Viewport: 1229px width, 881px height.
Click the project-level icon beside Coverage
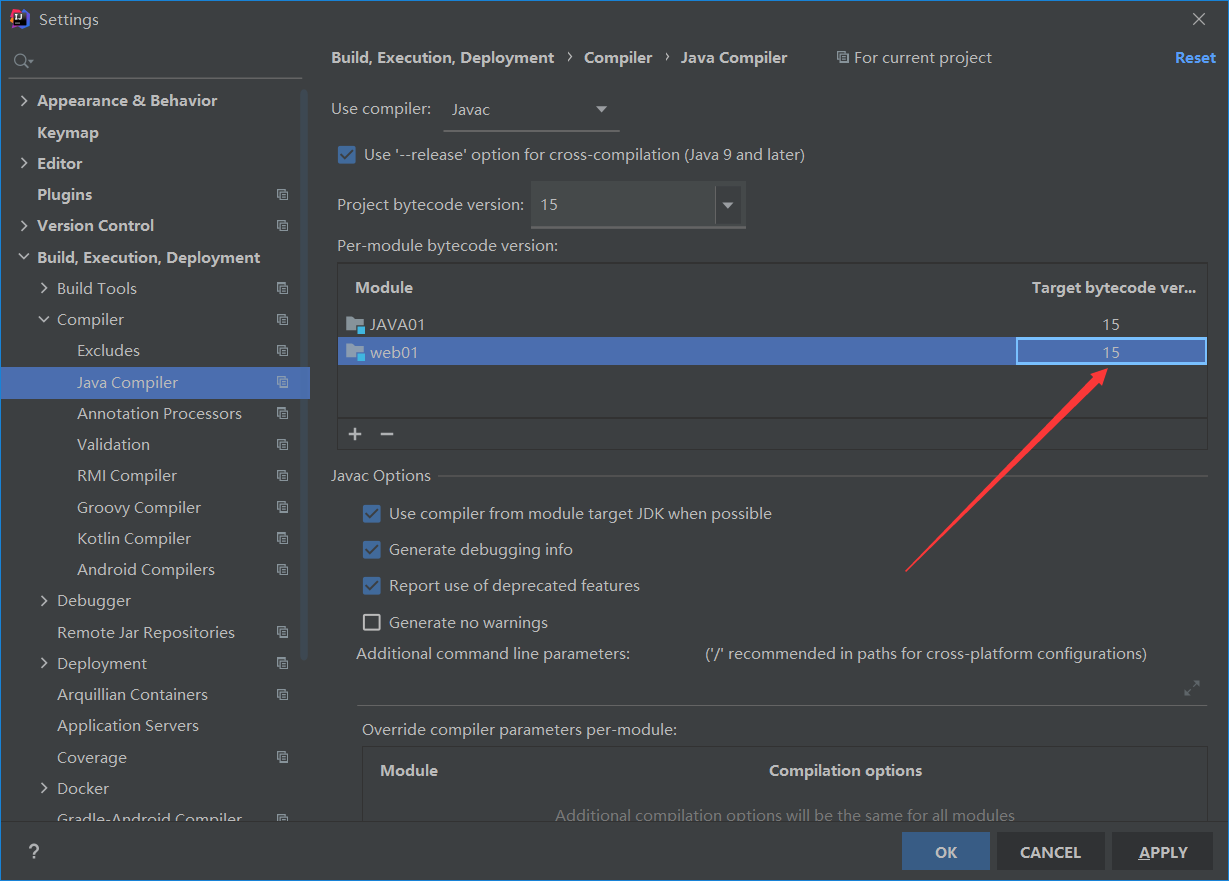(x=283, y=758)
